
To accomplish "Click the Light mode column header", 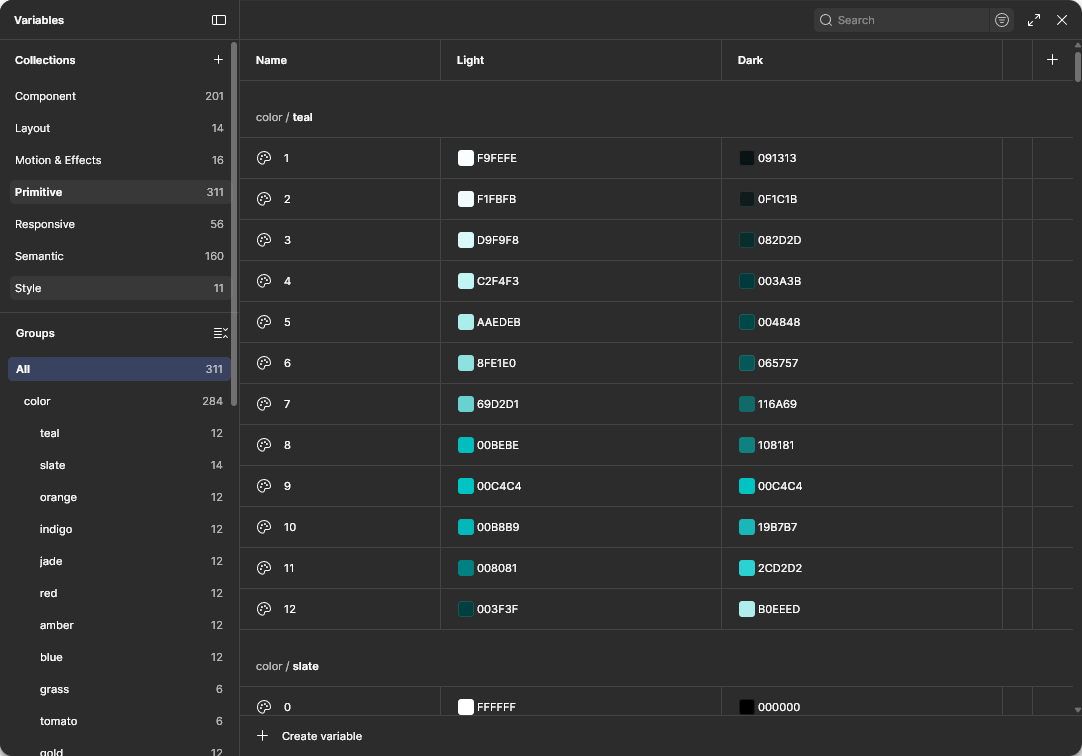I will (470, 60).
